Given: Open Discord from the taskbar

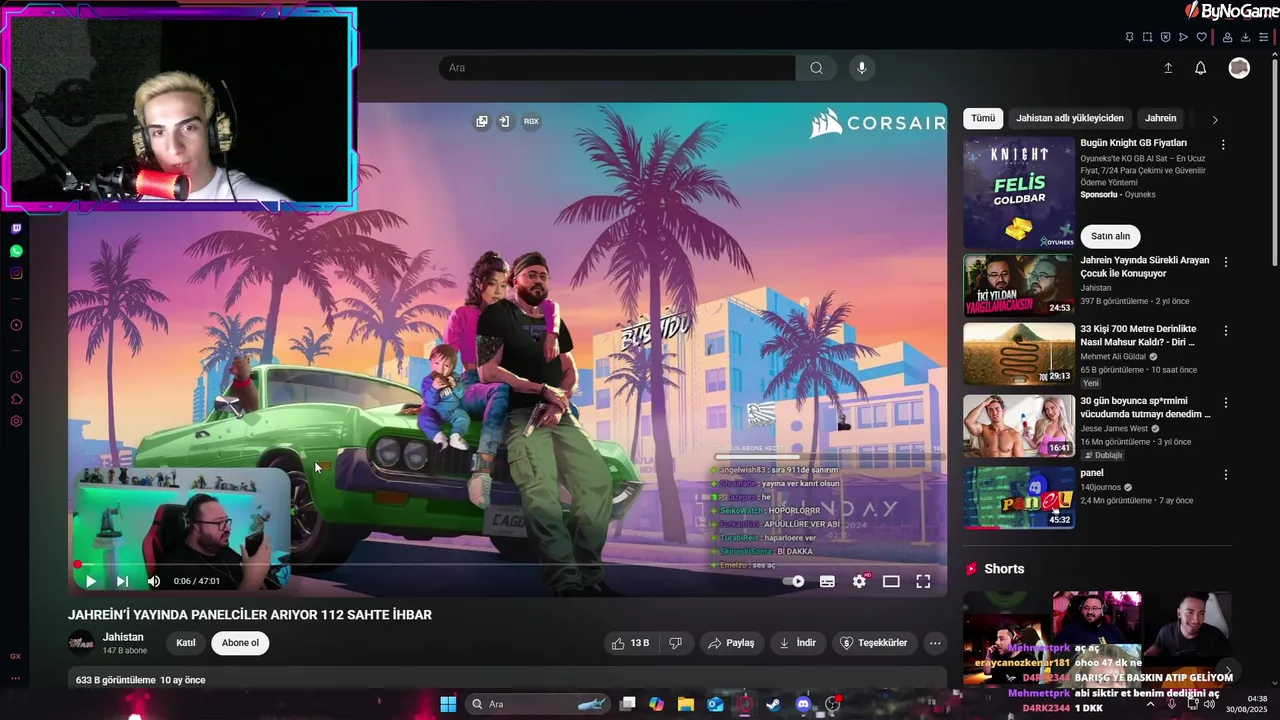Looking at the screenshot, I should 803,704.
